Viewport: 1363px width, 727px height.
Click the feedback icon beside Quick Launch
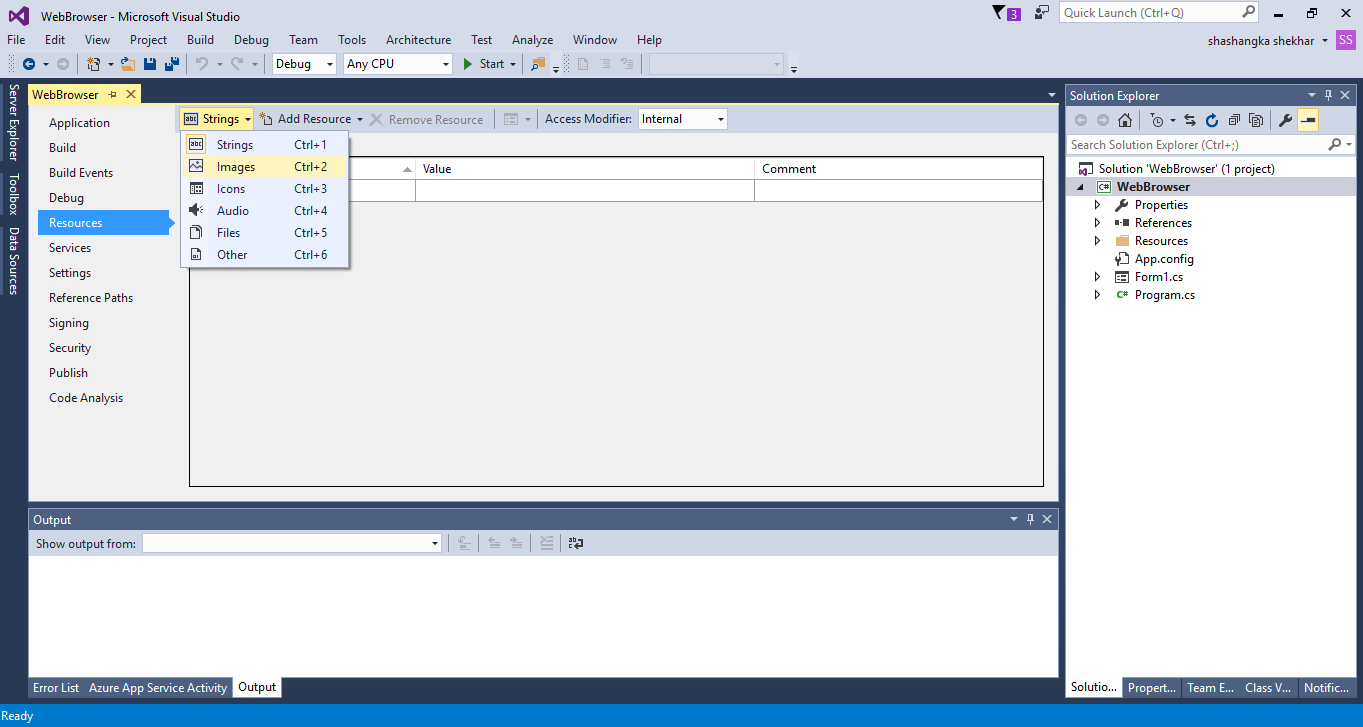[1042, 12]
